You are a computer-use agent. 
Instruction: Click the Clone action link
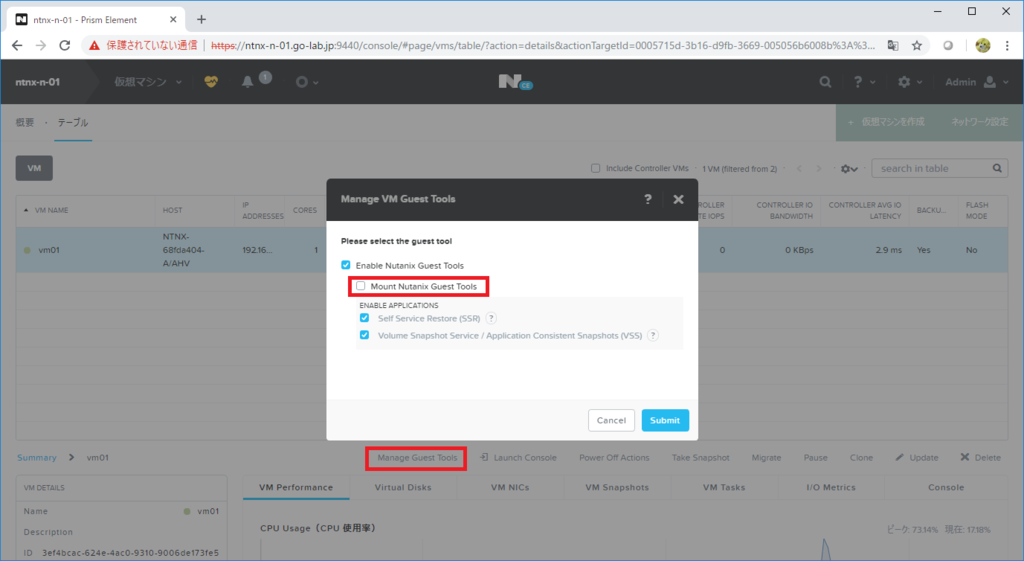[861, 457]
